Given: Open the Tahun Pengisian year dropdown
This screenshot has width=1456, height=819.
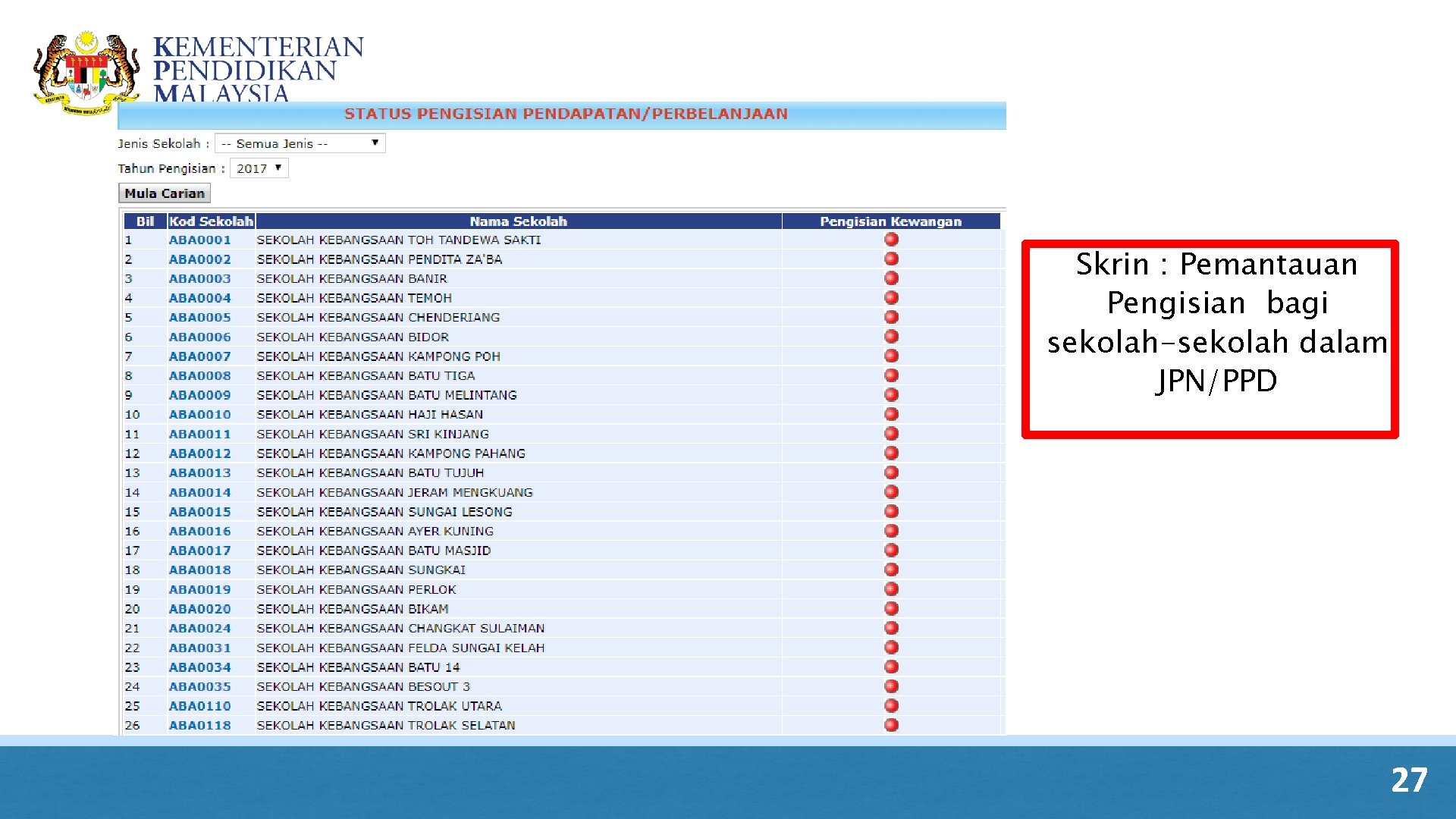Looking at the screenshot, I should point(259,168).
